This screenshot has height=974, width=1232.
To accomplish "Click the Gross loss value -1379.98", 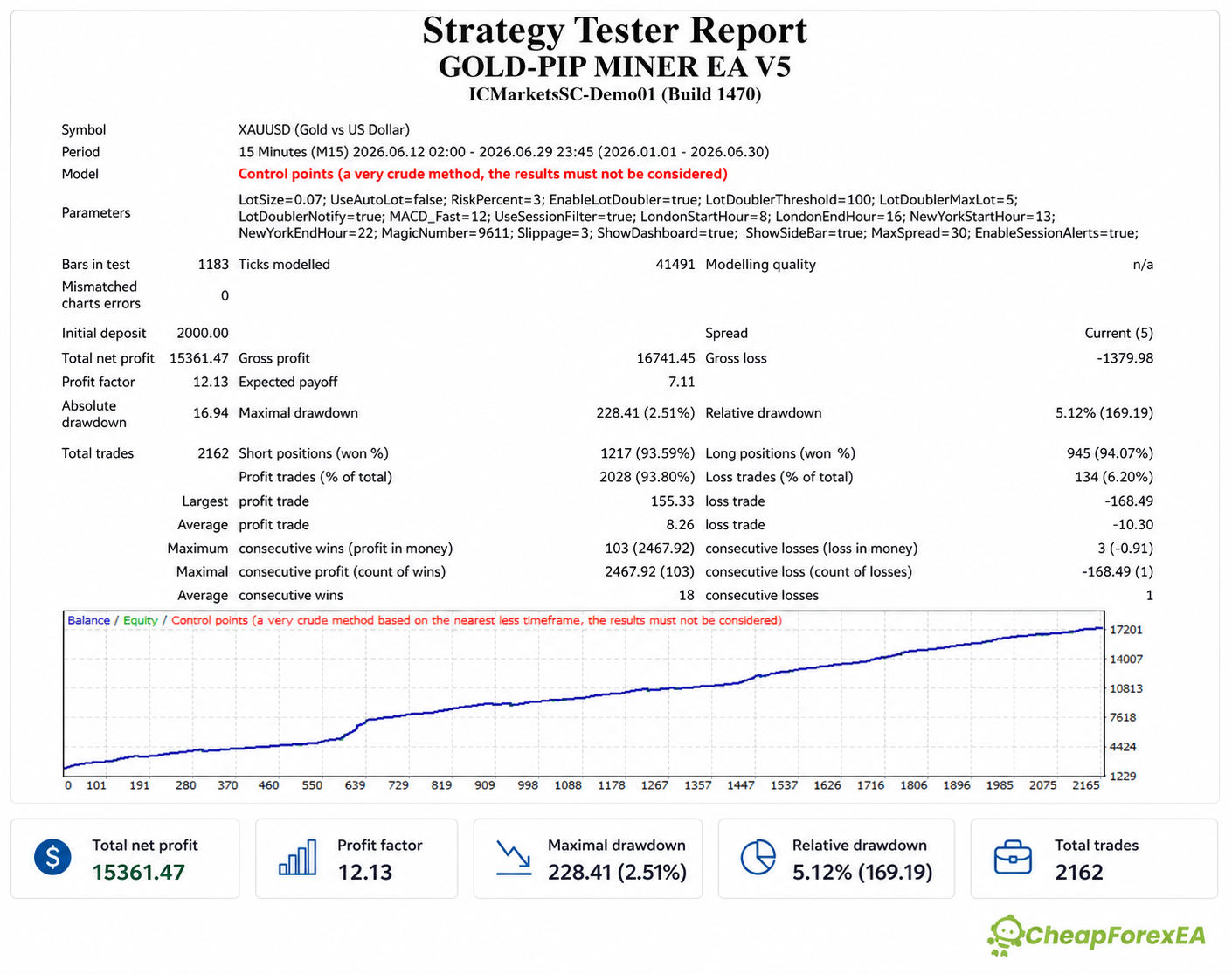I will pos(1125,358).
